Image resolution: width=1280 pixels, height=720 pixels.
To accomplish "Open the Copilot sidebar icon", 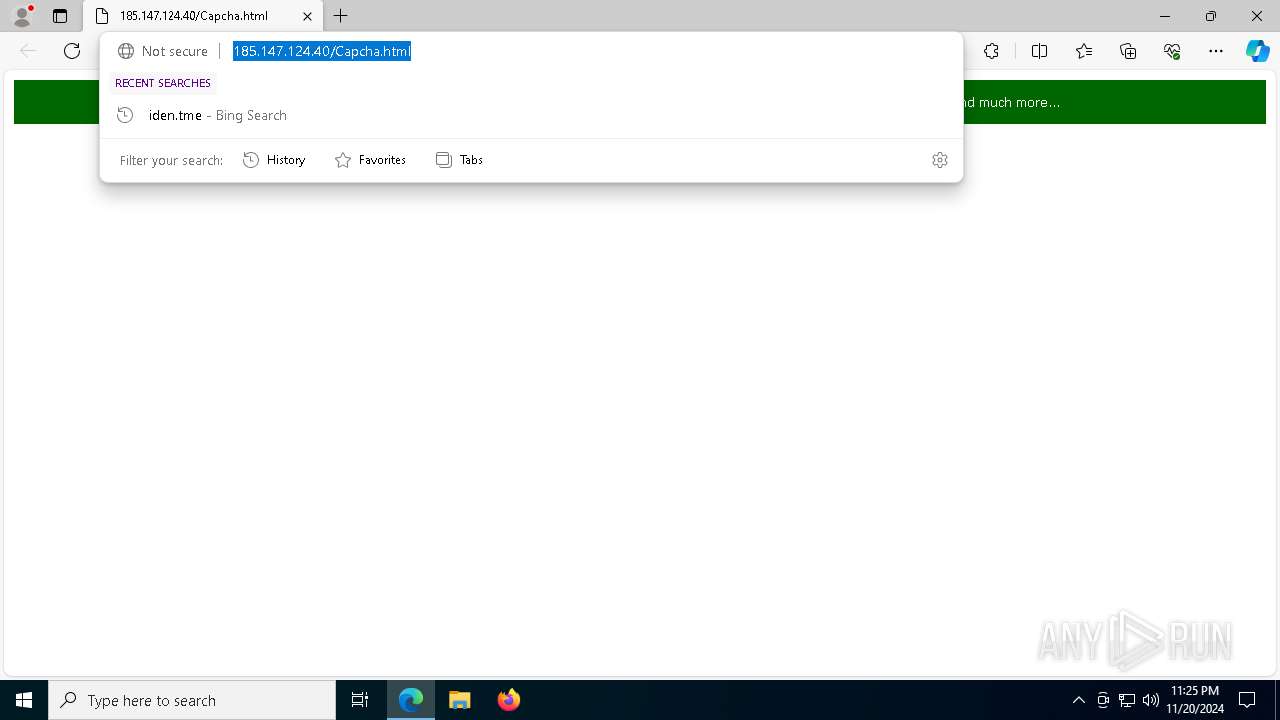I will 1257,51.
